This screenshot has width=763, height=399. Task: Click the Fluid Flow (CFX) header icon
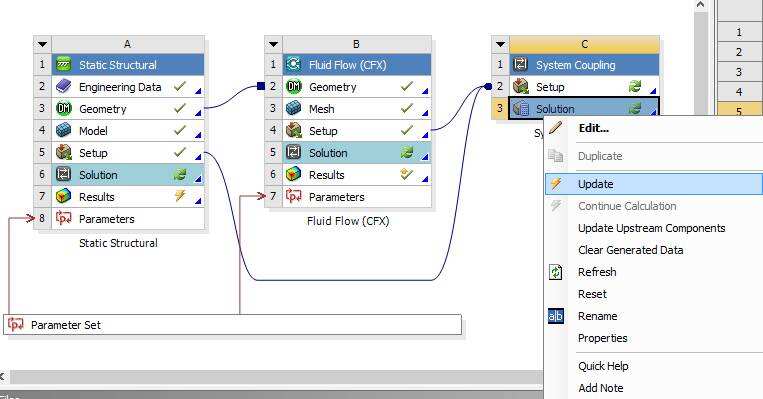293,64
